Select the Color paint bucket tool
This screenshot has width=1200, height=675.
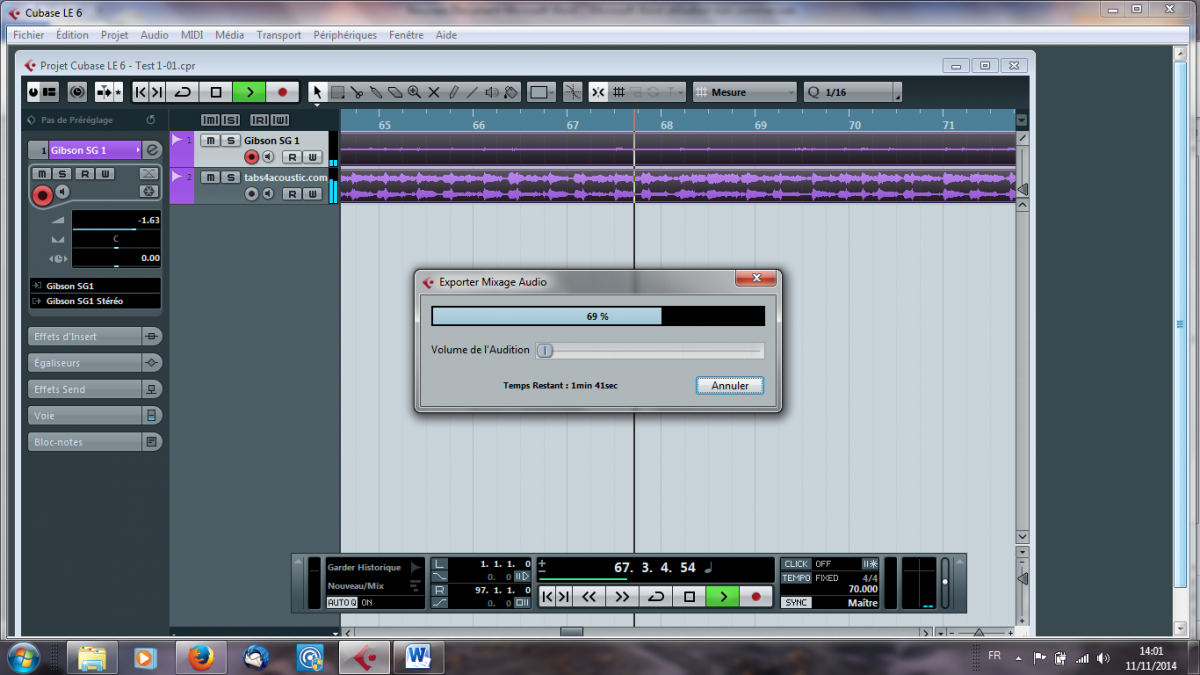click(510, 92)
